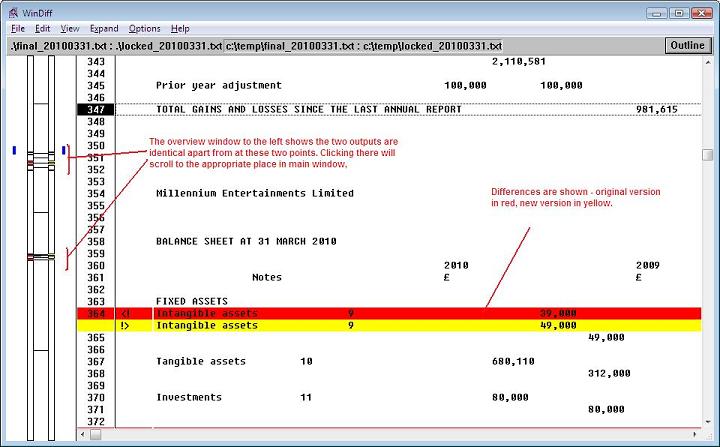The image size is (720, 447).
Task: Click the 'Investments' line
Action: (189, 397)
